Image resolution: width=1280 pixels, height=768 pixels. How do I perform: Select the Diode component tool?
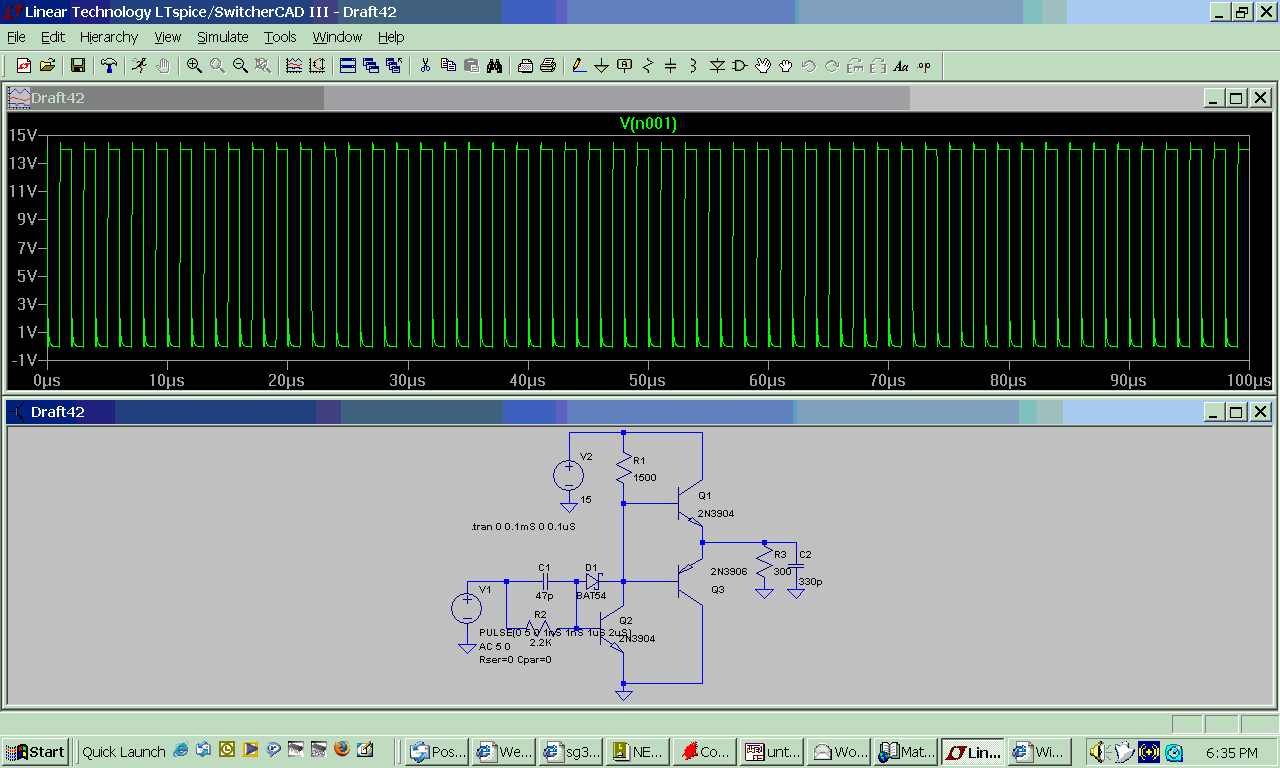coord(717,66)
